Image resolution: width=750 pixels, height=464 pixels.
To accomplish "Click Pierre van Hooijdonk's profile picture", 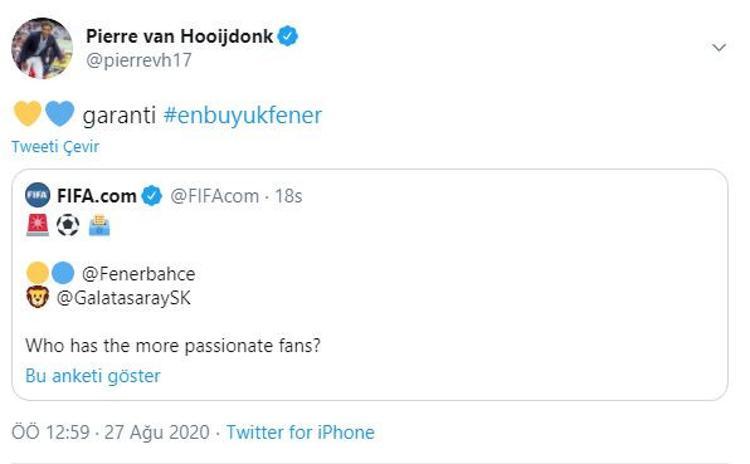I will 42,47.
